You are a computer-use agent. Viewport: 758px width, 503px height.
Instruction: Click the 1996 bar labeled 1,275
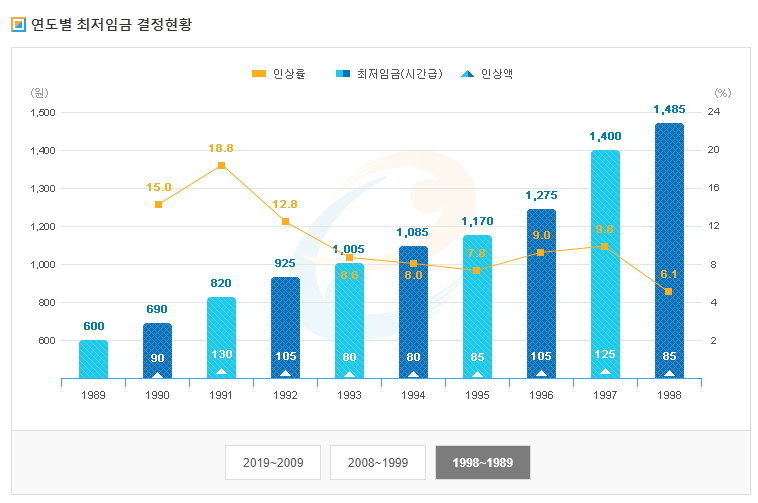pyautogui.click(x=541, y=293)
